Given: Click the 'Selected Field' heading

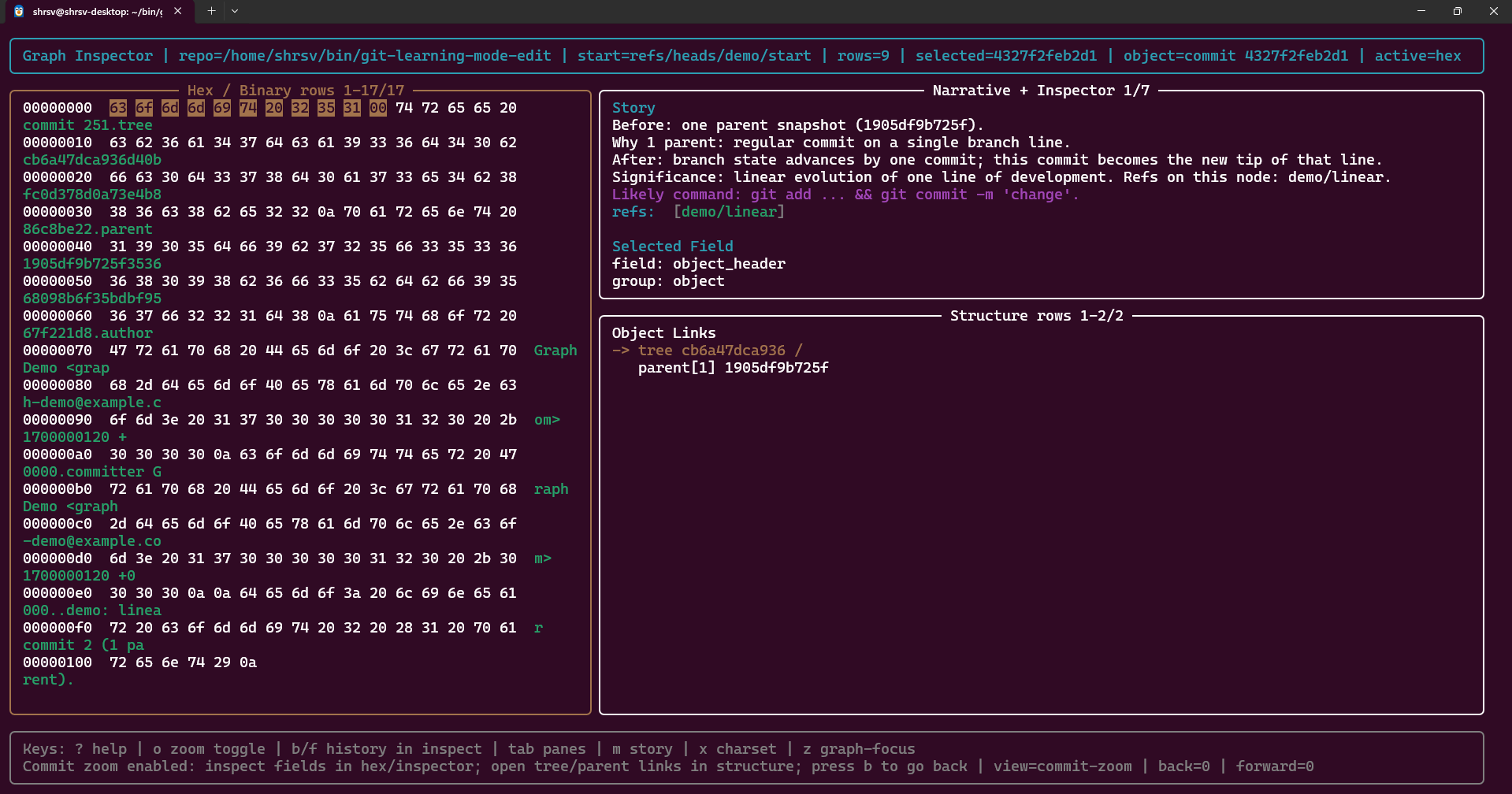Looking at the screenshot, I should [673, 247].
